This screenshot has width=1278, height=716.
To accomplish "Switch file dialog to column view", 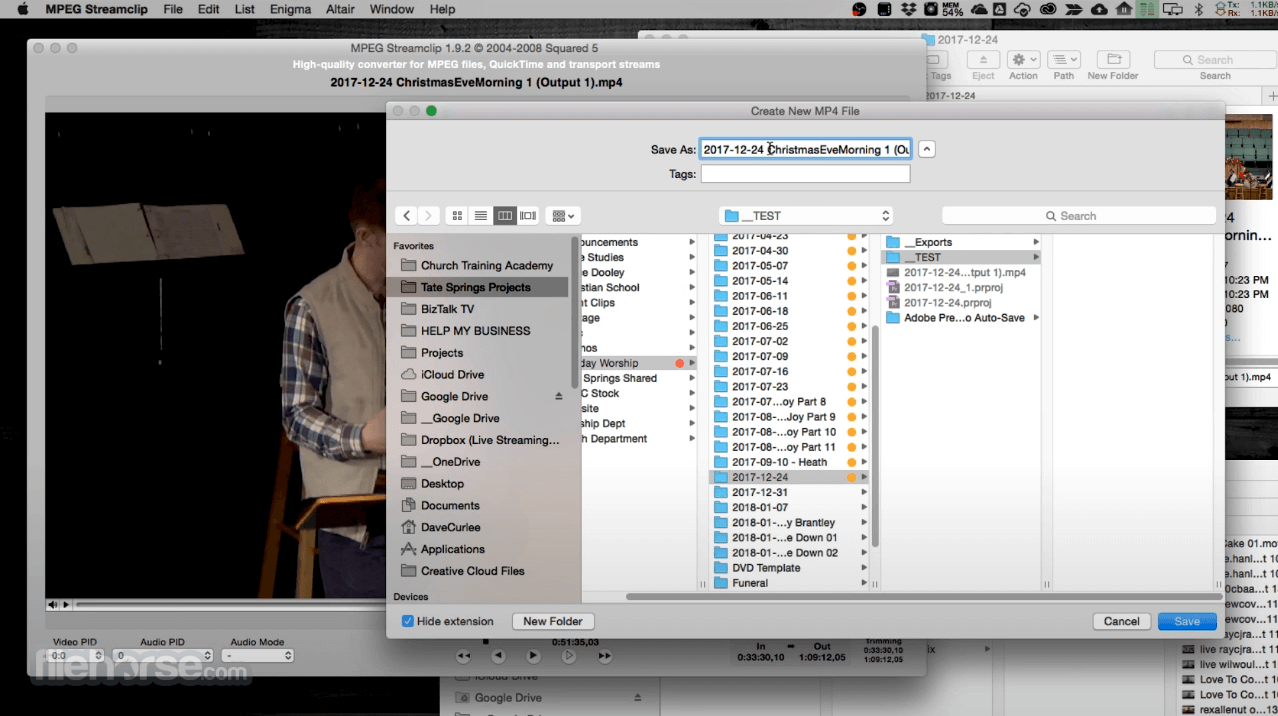I will click(x=505, y=216).
